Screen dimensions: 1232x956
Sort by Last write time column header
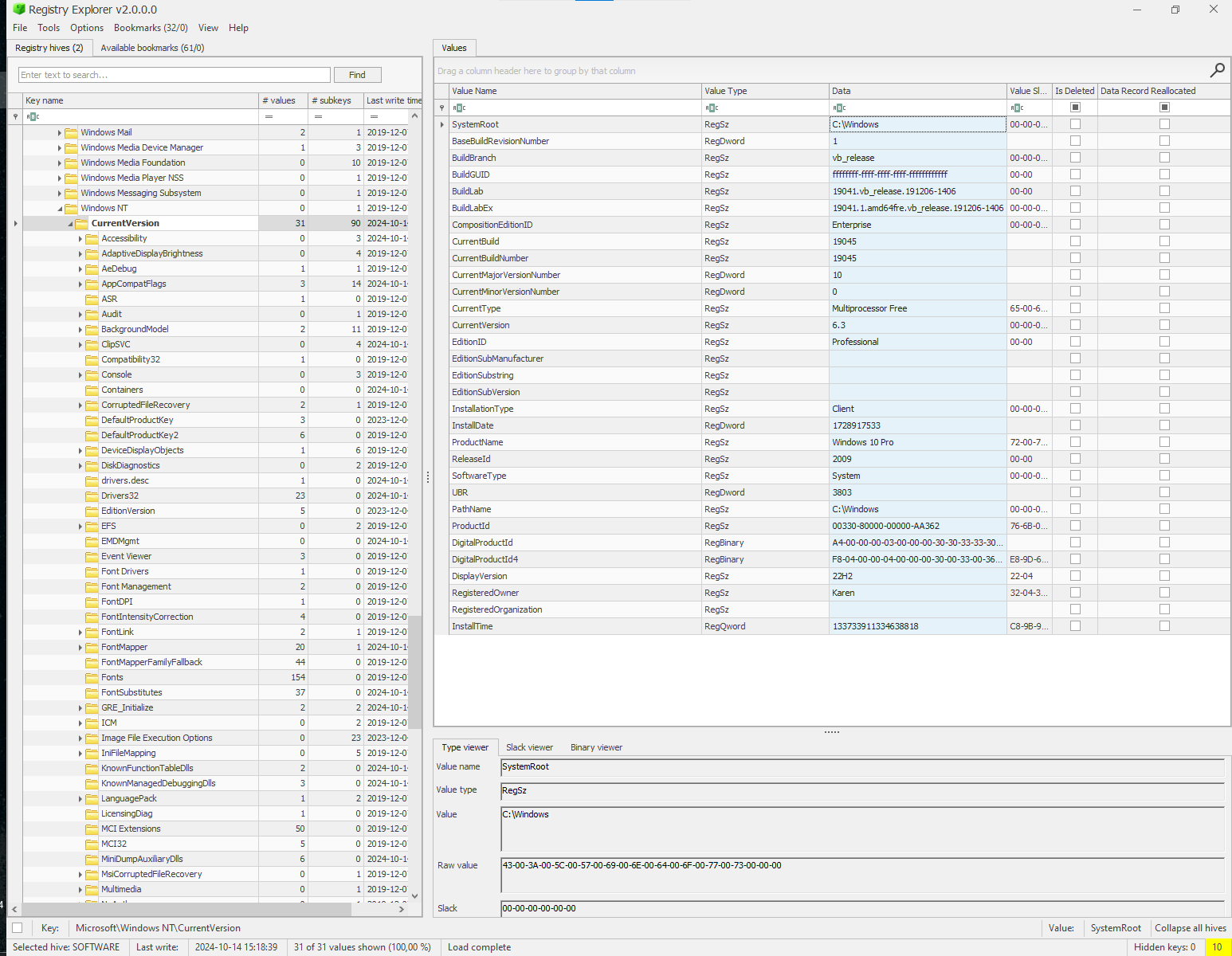click(393, 100)
